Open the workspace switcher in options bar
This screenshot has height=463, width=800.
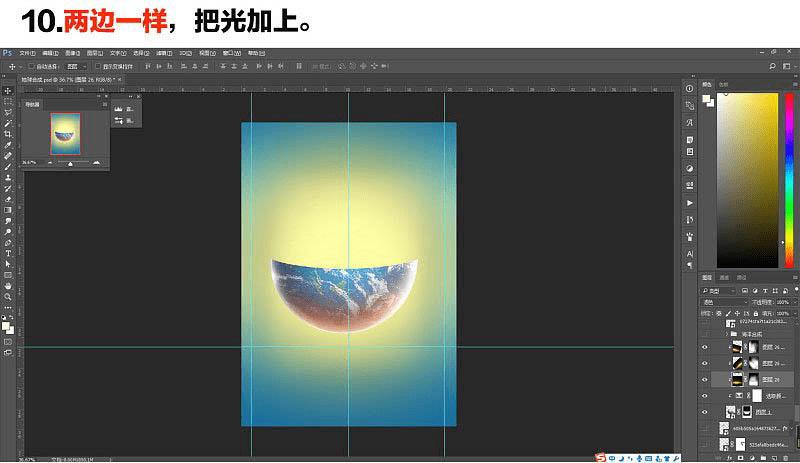[x=786, y=66]
